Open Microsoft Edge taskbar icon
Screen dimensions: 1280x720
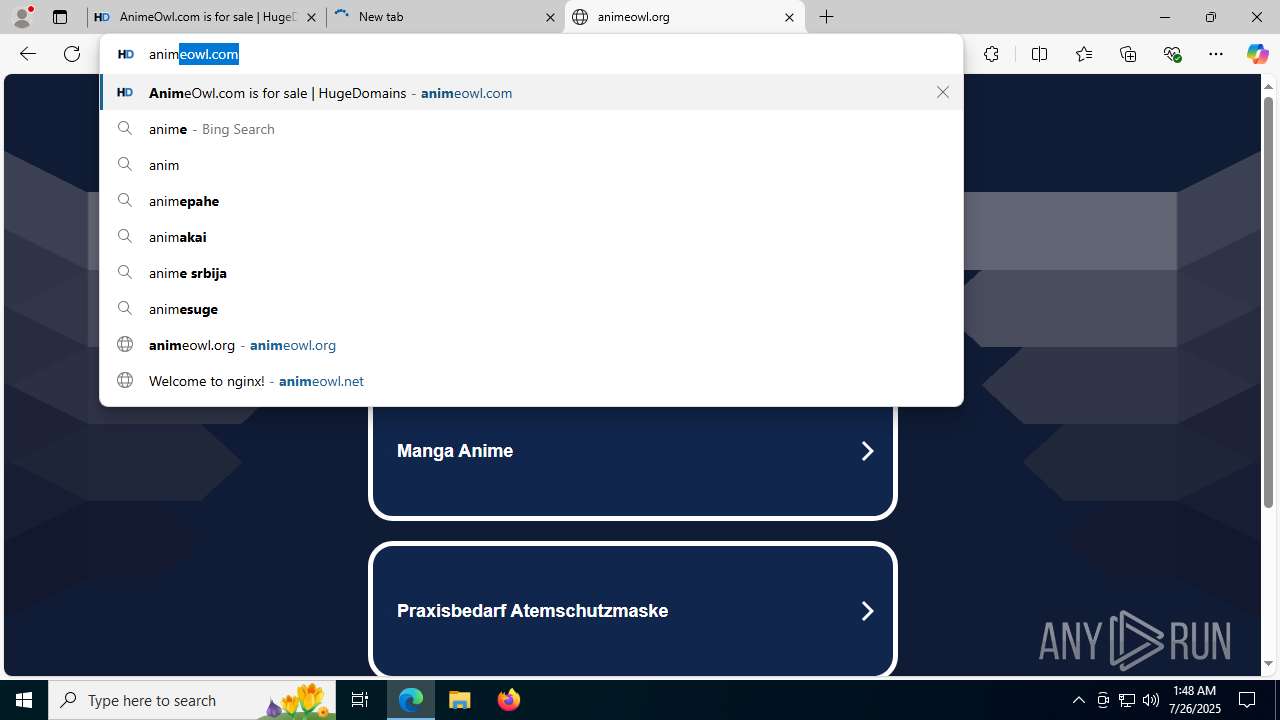[411, 700]
